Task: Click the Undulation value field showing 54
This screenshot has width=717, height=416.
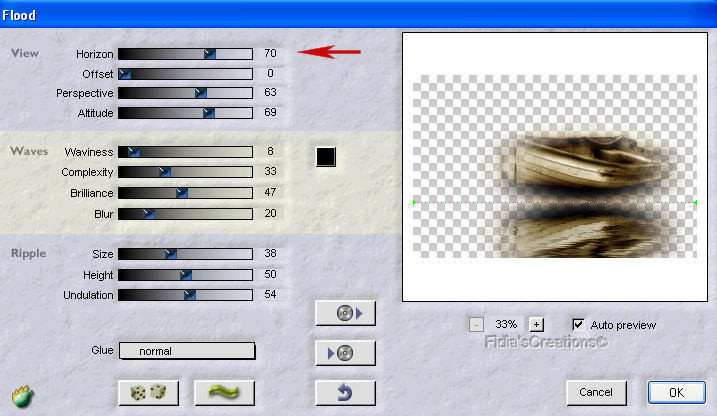Action: coord(270,294)
